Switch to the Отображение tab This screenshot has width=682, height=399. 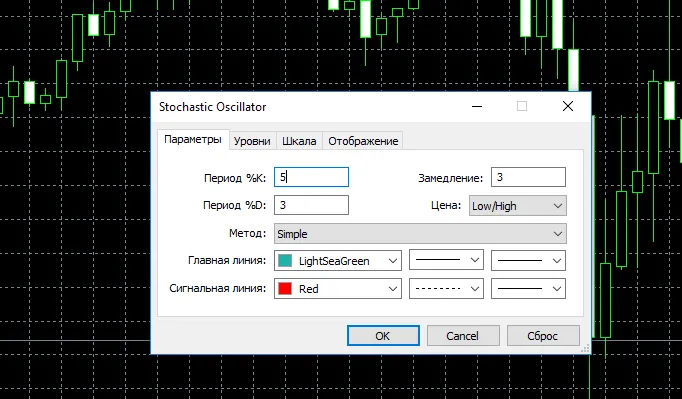pos(363,141)
